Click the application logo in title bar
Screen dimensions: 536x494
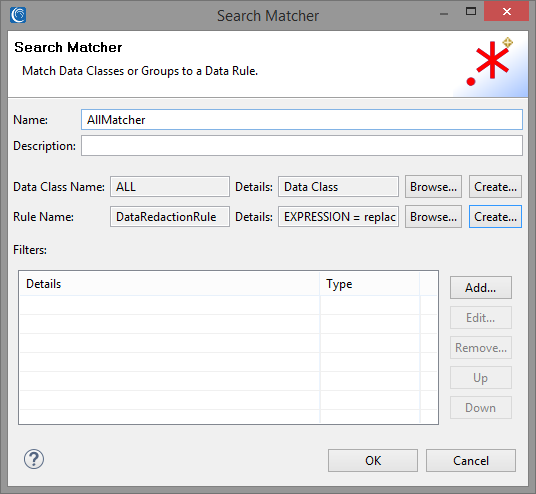coord(18,15)
